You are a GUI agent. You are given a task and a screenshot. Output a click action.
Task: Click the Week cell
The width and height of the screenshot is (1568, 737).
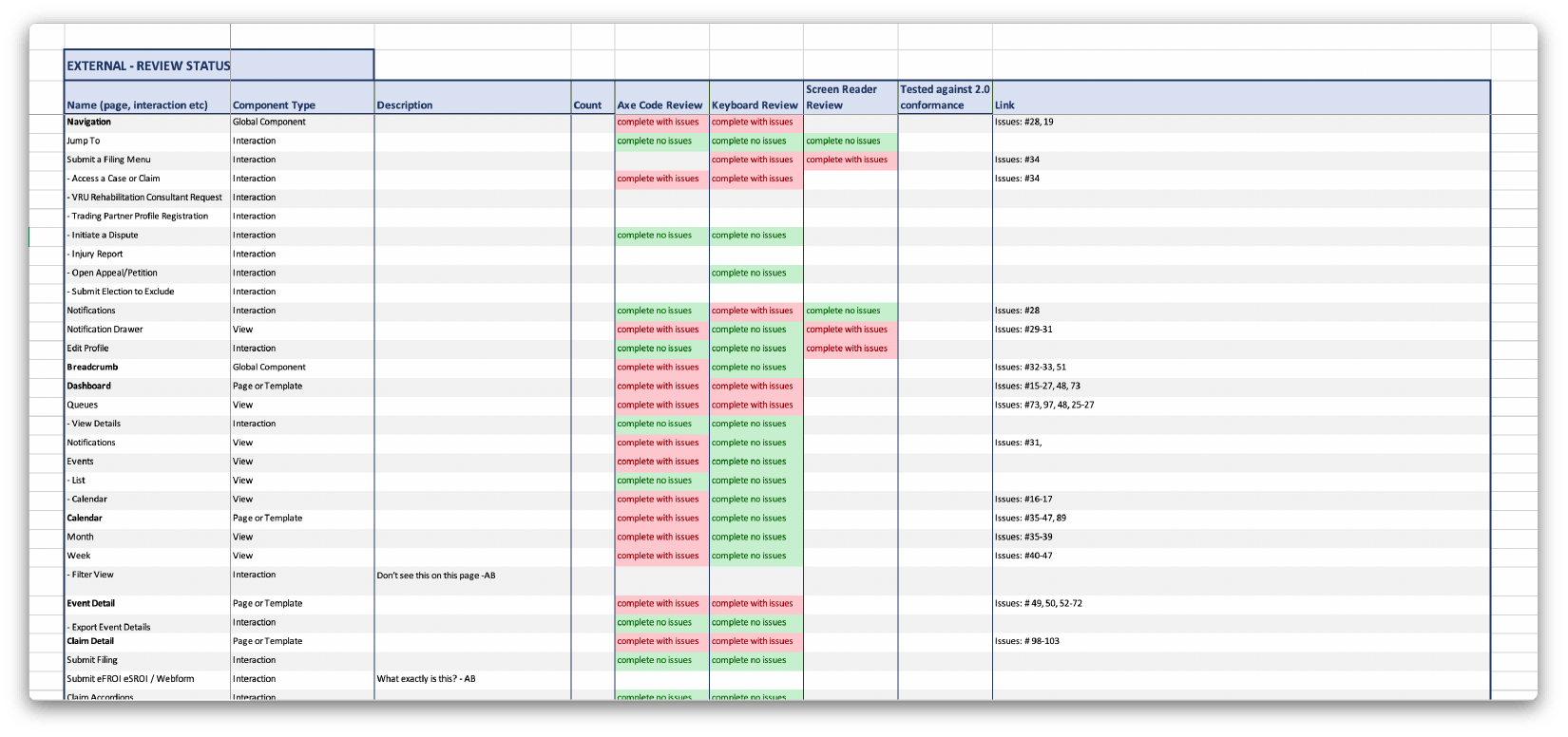tap(147, 557)
